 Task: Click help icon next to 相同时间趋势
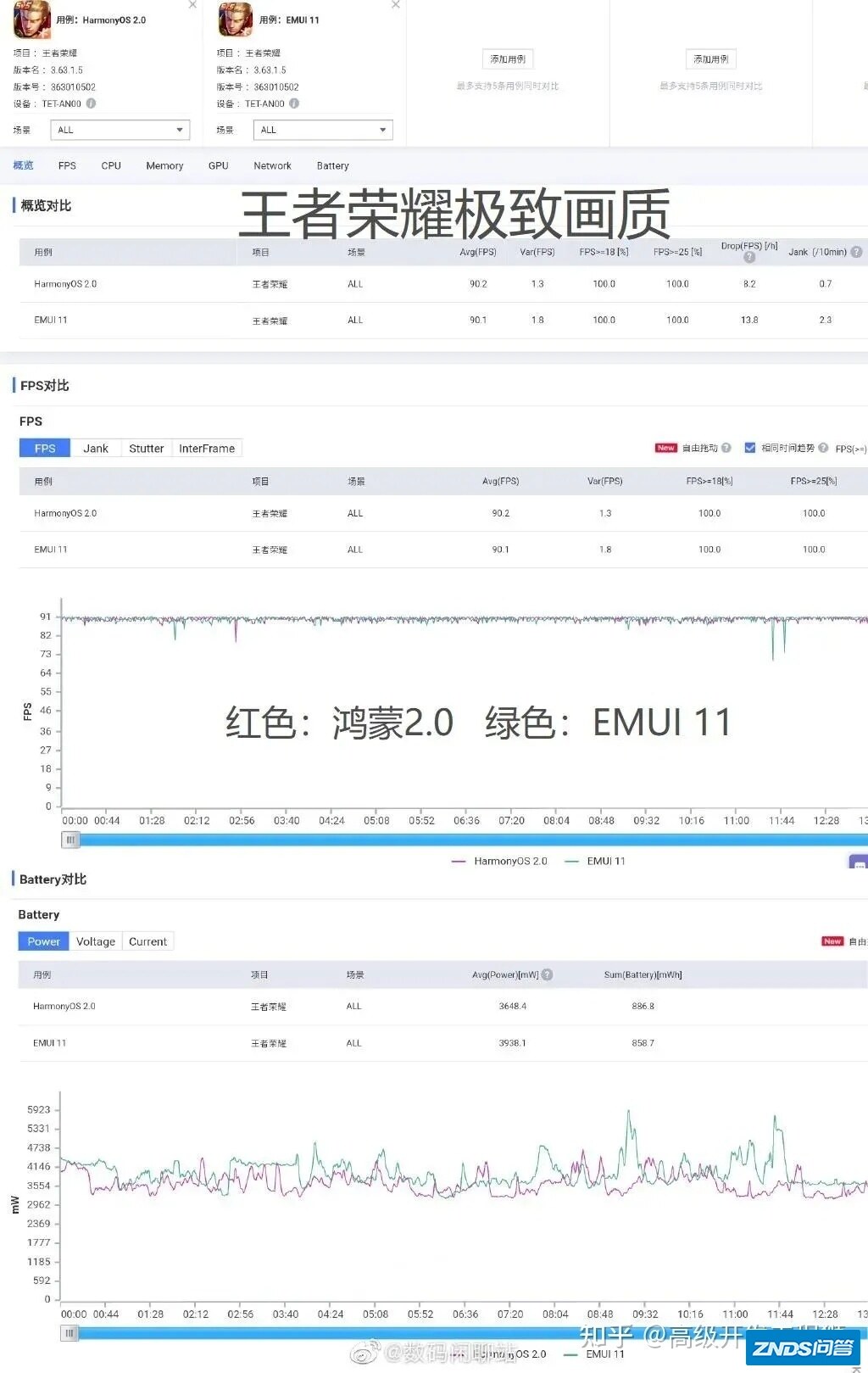tap(823, 448)
